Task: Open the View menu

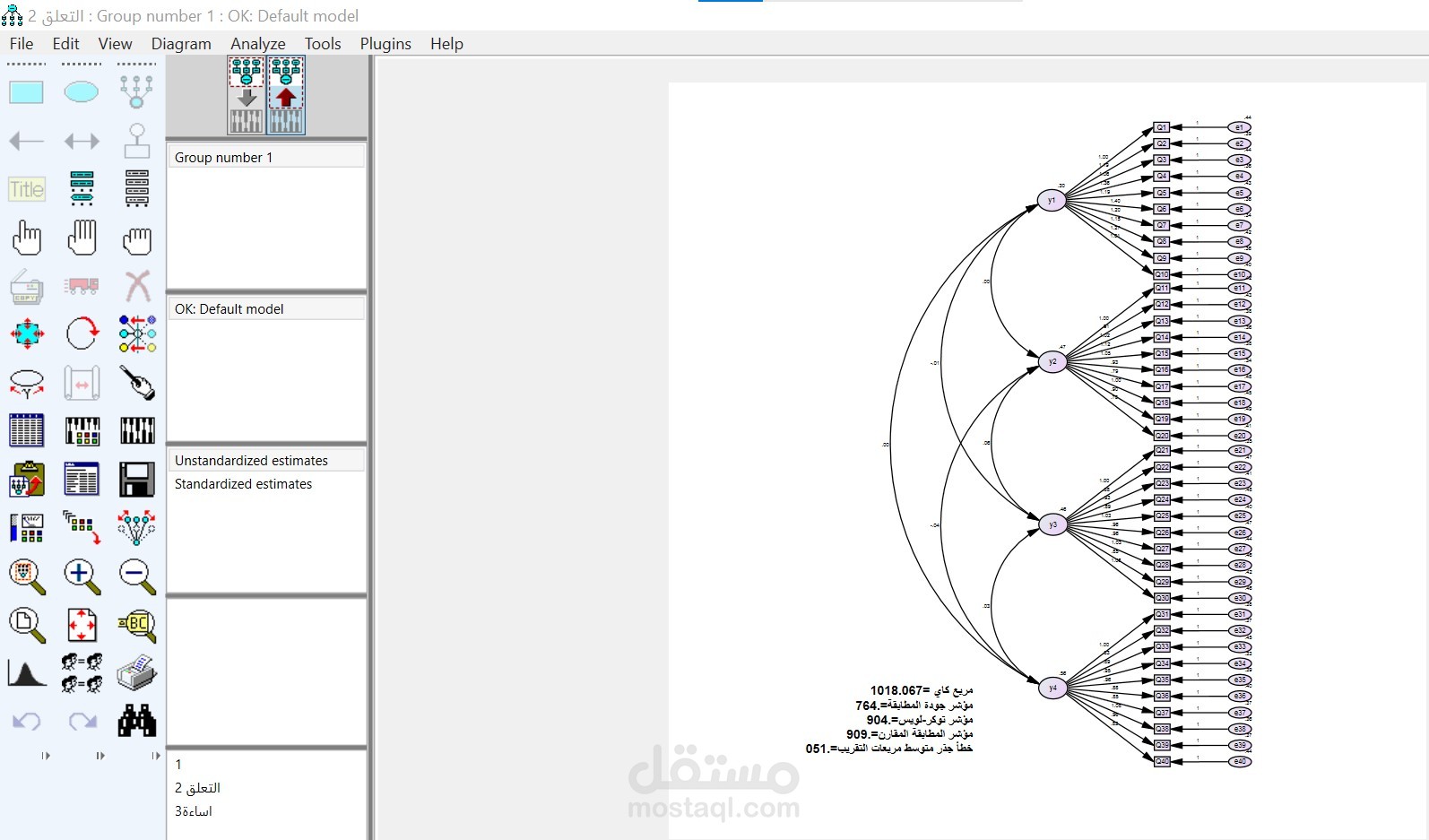Action: coord(115,44)
